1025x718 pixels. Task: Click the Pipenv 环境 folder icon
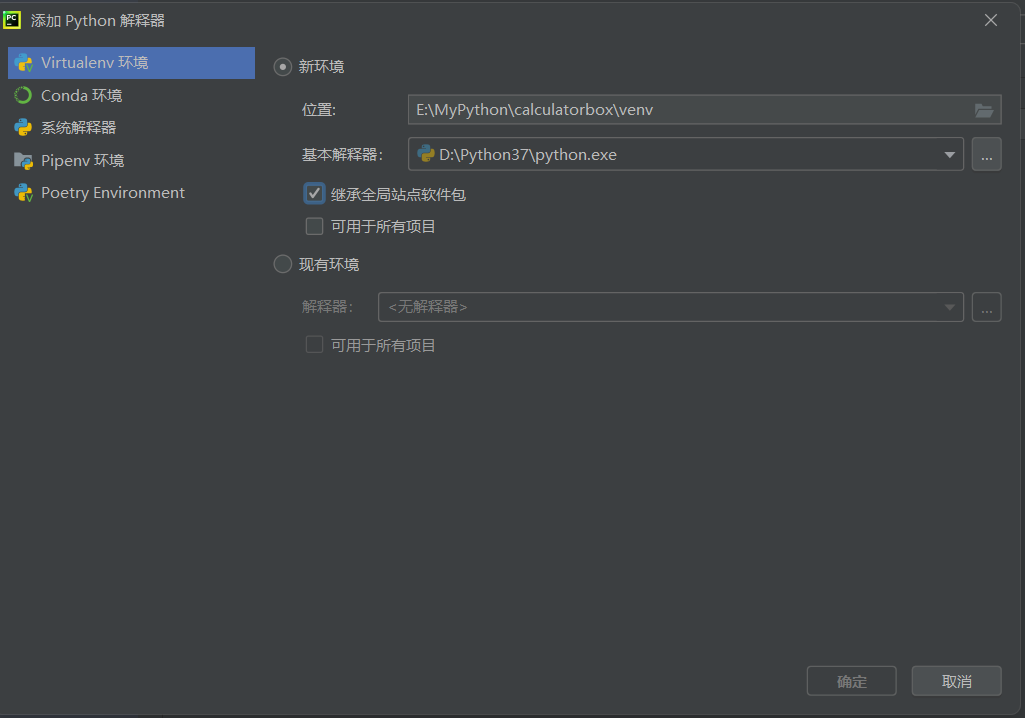click(x=24, y=160)
